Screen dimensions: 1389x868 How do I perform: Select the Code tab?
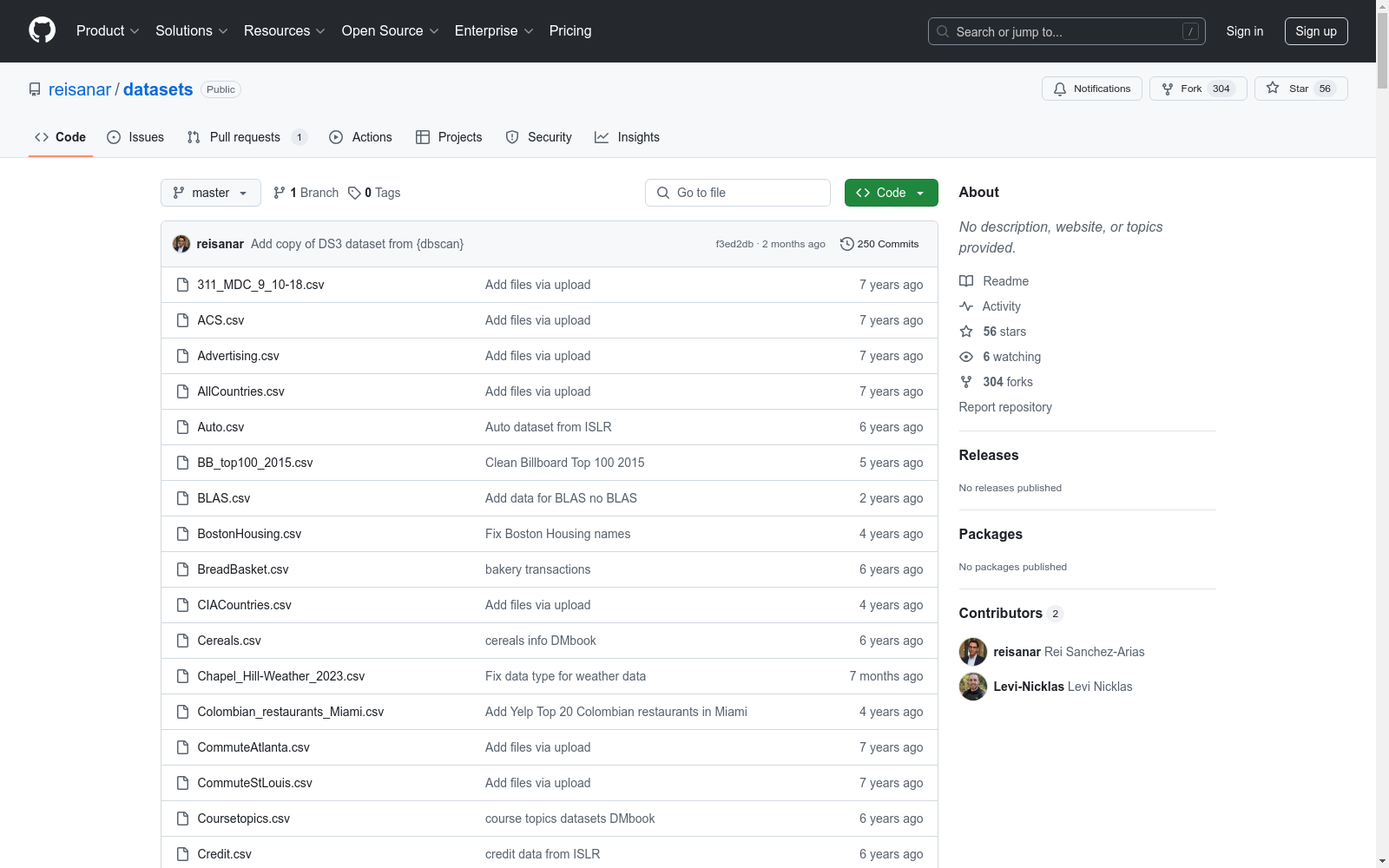pyautogui.click(x=61, y=137)
